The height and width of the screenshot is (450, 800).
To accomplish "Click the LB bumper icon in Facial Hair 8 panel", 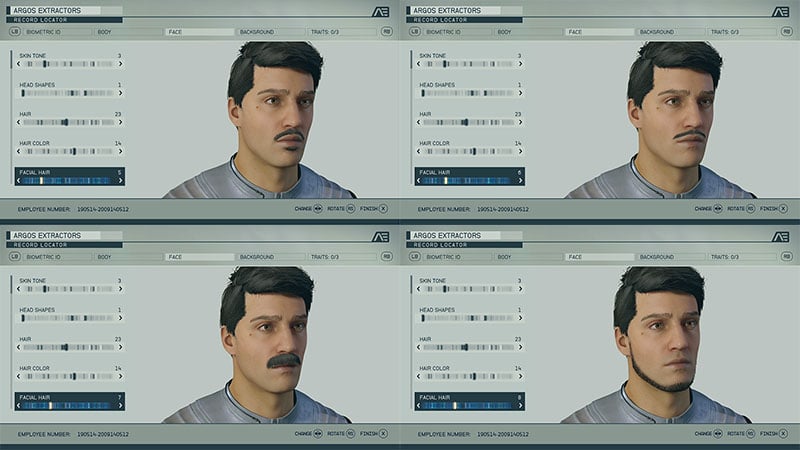I will pos(414,257).
